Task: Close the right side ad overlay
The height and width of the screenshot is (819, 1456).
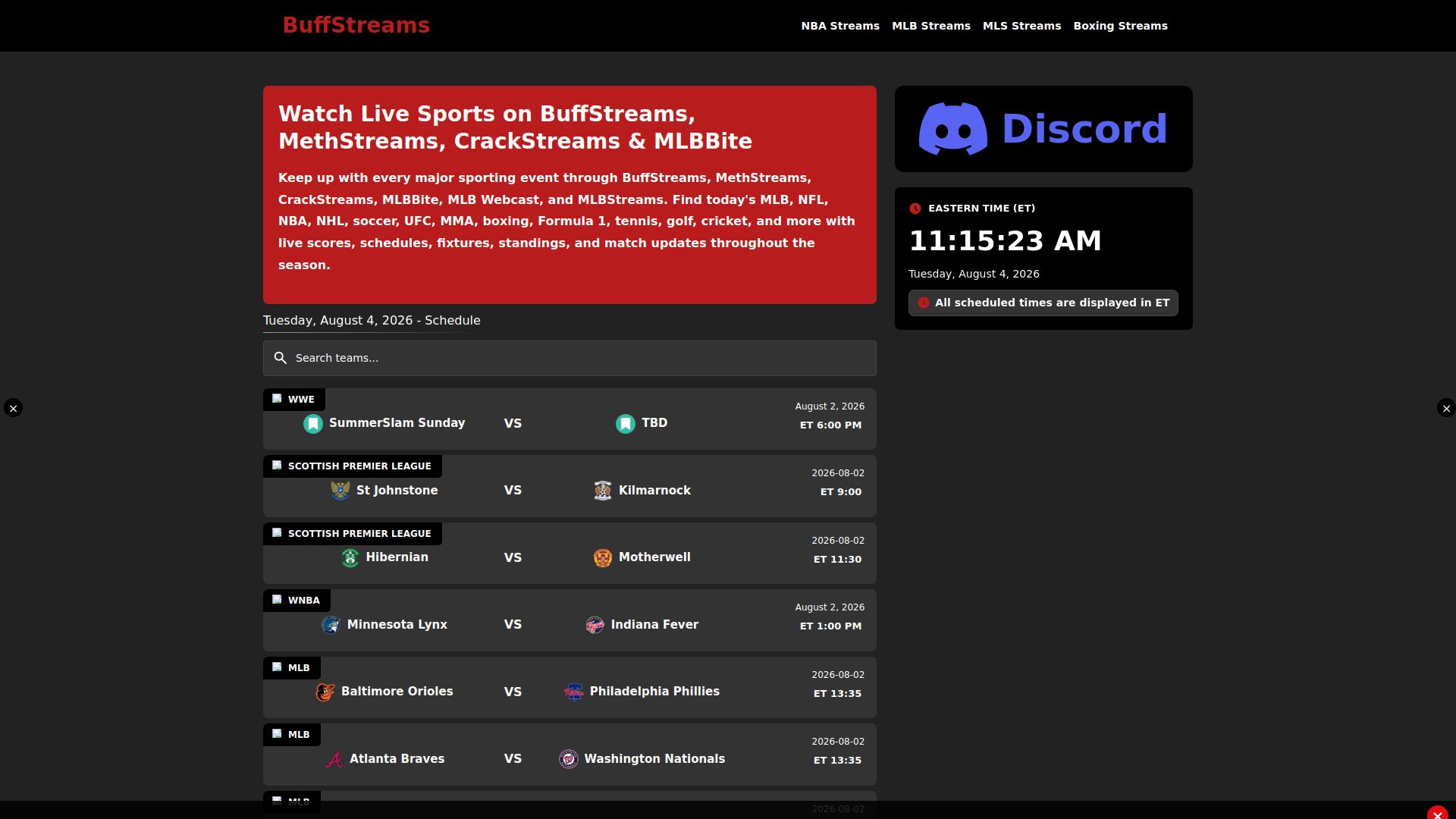Action: point(1446,408)
